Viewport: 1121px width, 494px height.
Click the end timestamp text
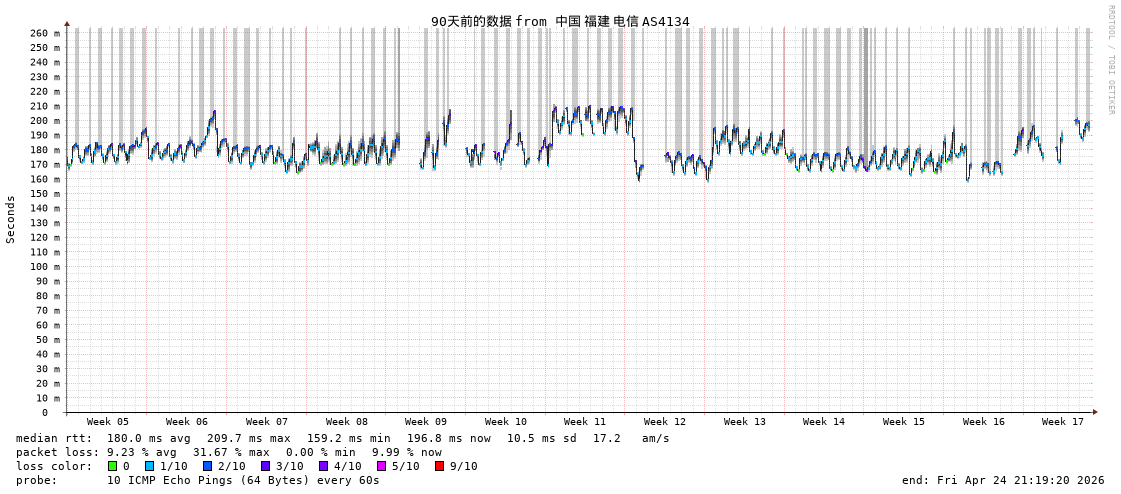pyautogui.click(x=1003, y=480)
